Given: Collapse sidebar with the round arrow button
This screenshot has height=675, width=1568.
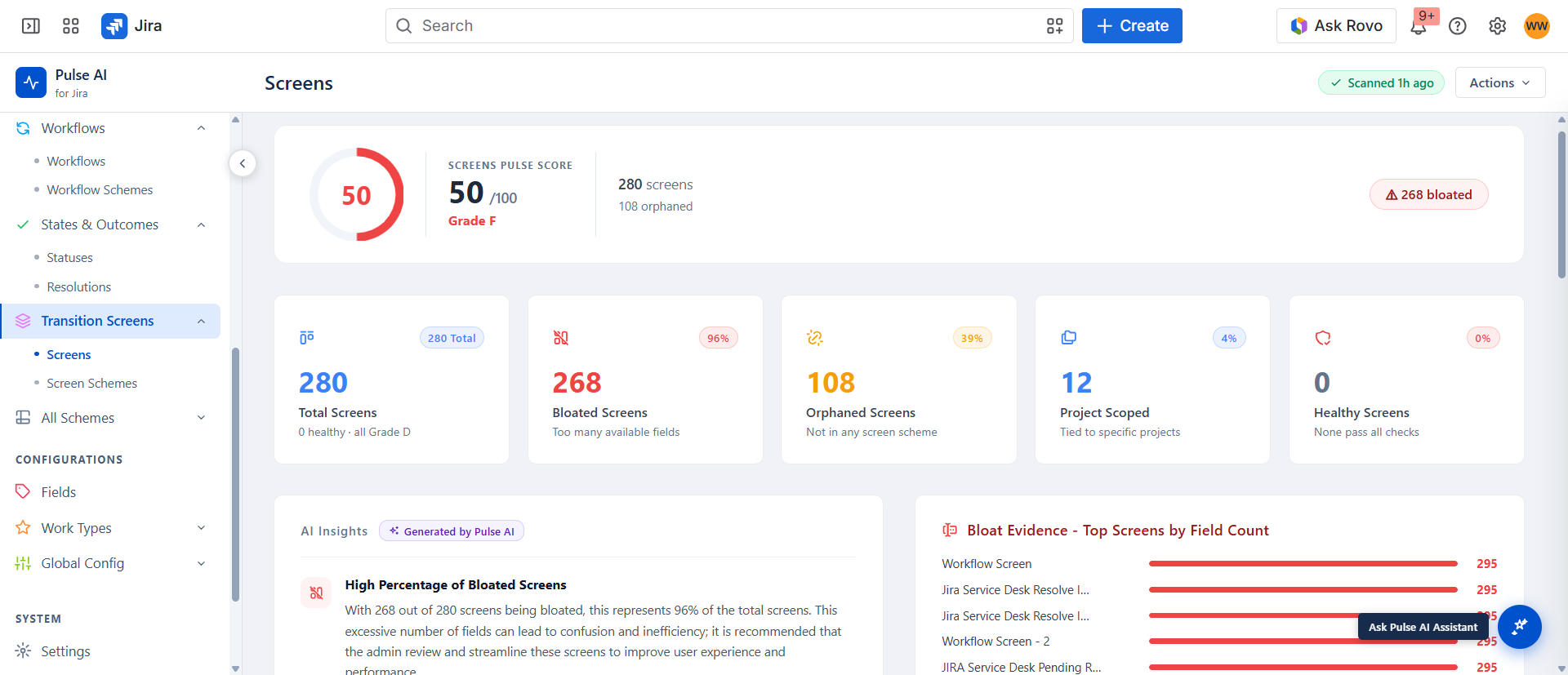Looking at the screenshot, I should tap(243, 163).
